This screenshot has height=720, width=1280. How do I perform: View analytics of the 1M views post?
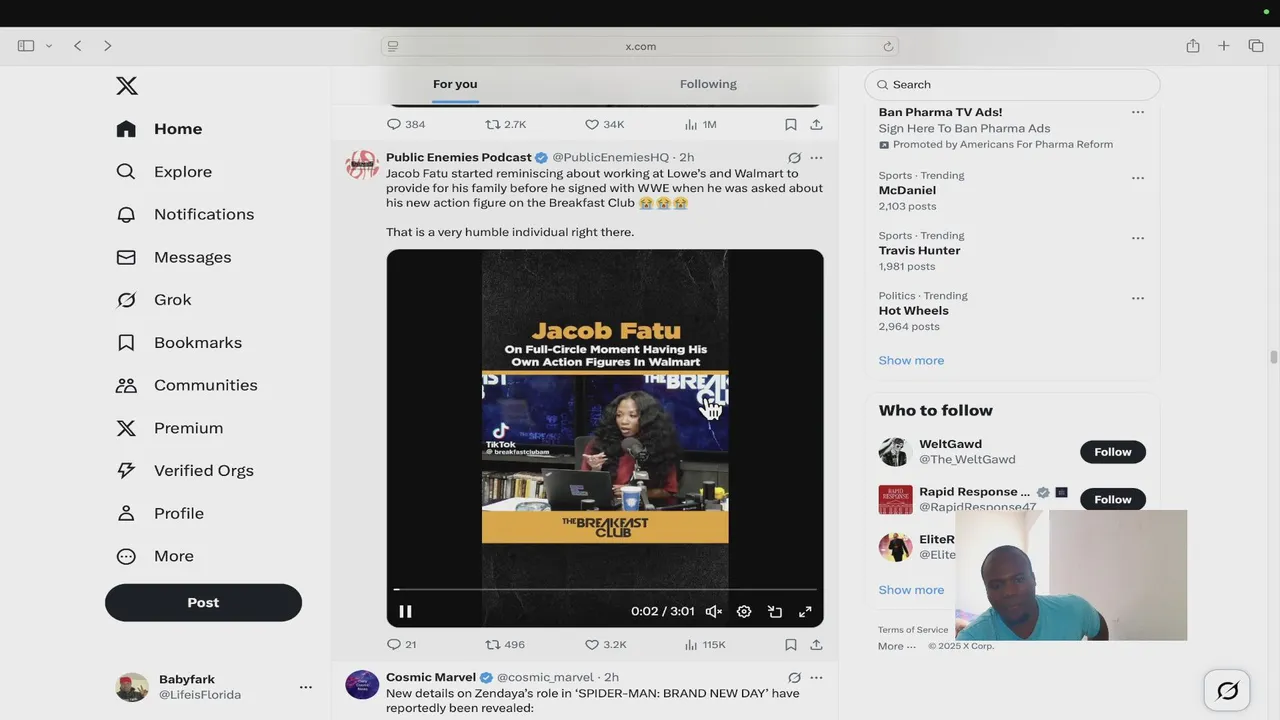(701, 125)
